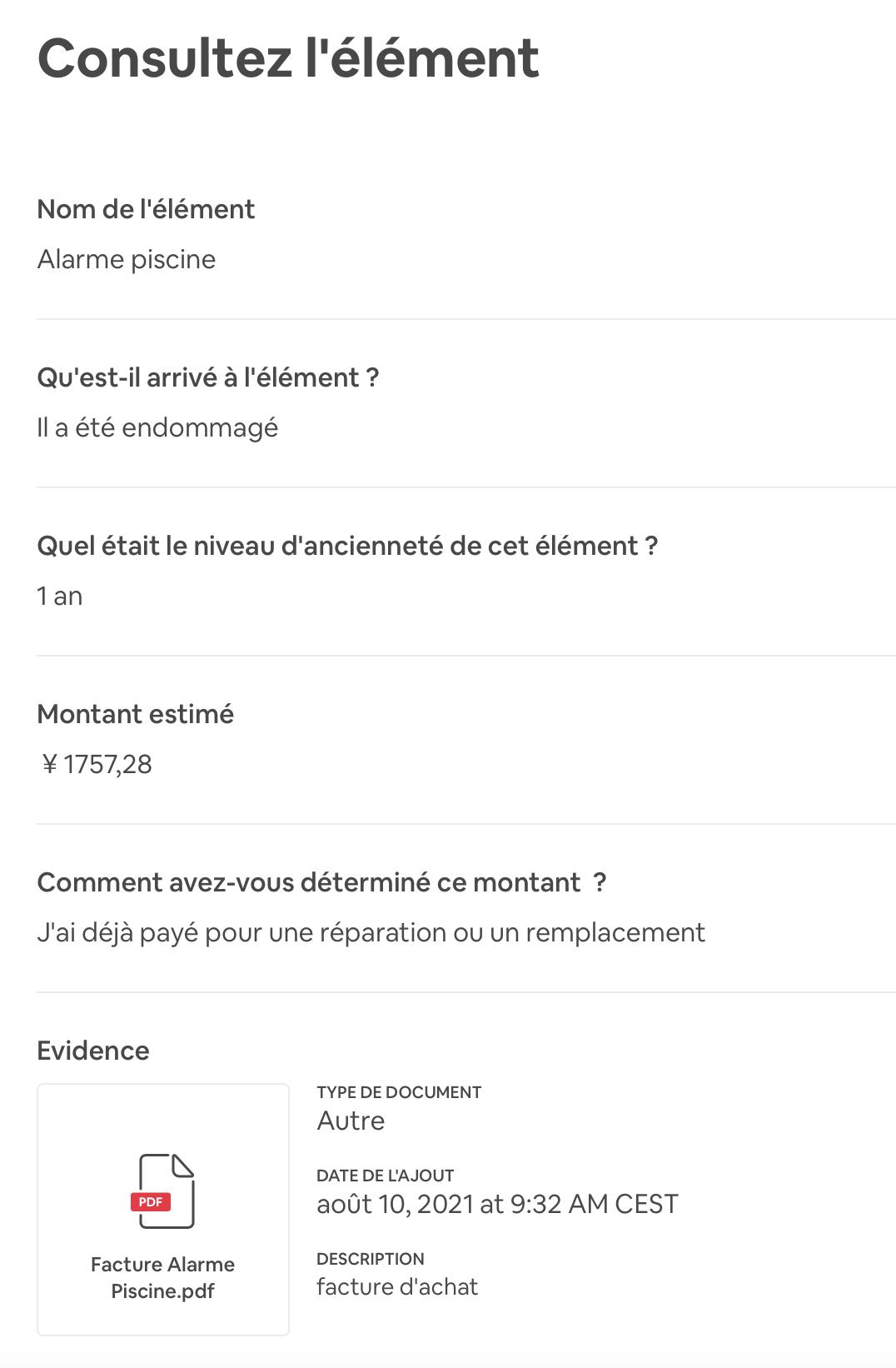
Task: Select the "DESCRIPTION" label in Evidence
Action: tap(370, 1259)
